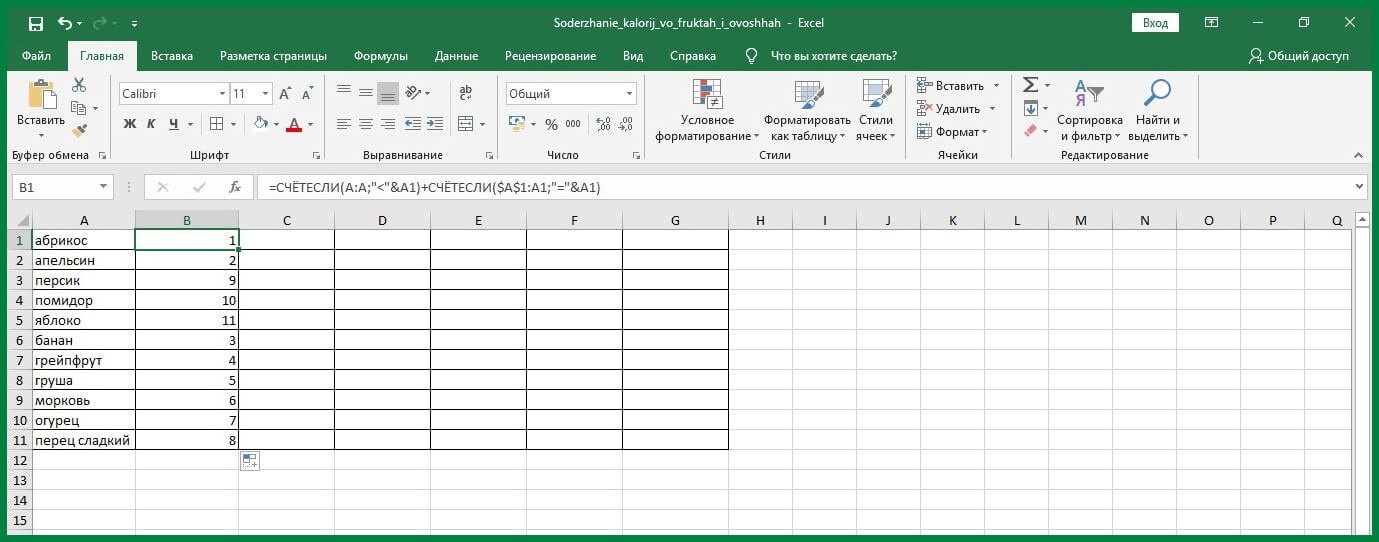Align text to the right
This screenshot has height=542, width=1379.
[x=388, y=124]
